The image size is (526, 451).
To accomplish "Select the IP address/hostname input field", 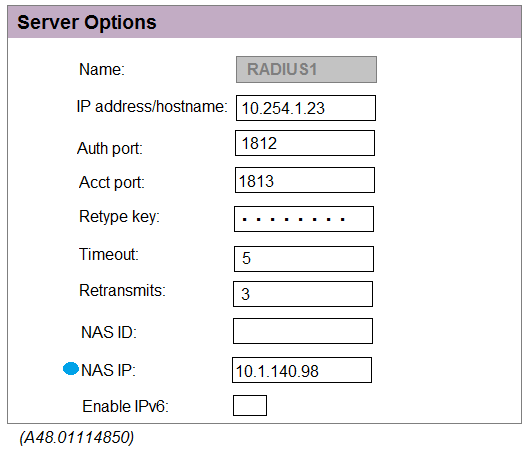I will point(306,108).
